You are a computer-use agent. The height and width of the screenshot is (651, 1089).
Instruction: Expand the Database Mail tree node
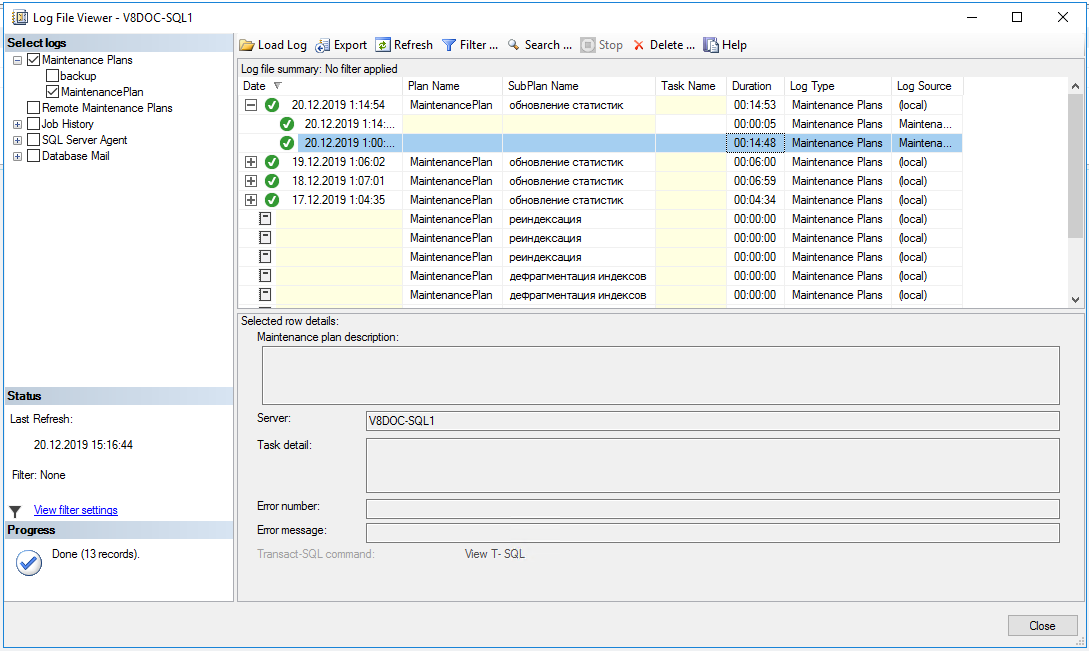pyautogui.click(x=17, y=156)
